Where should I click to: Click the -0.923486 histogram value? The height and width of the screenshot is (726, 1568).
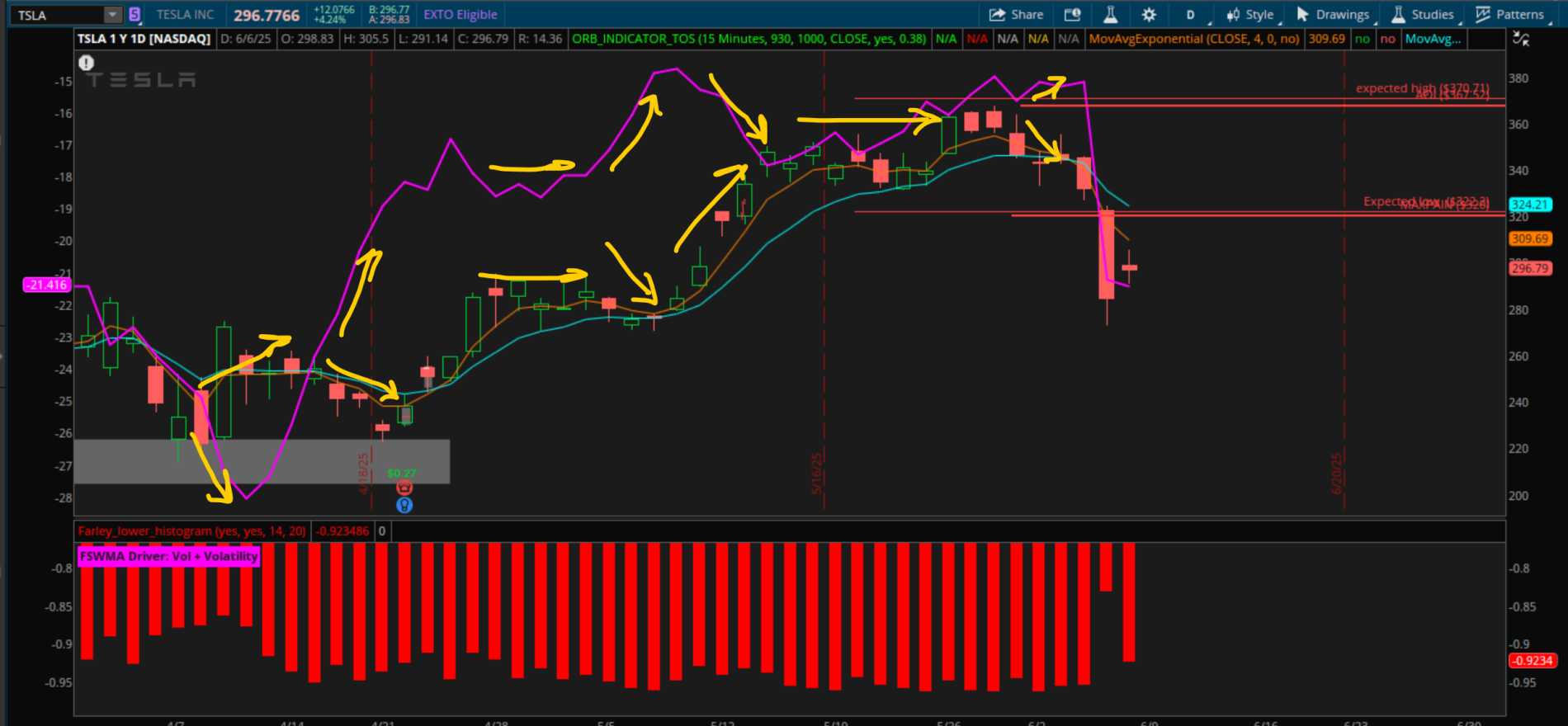342,531
